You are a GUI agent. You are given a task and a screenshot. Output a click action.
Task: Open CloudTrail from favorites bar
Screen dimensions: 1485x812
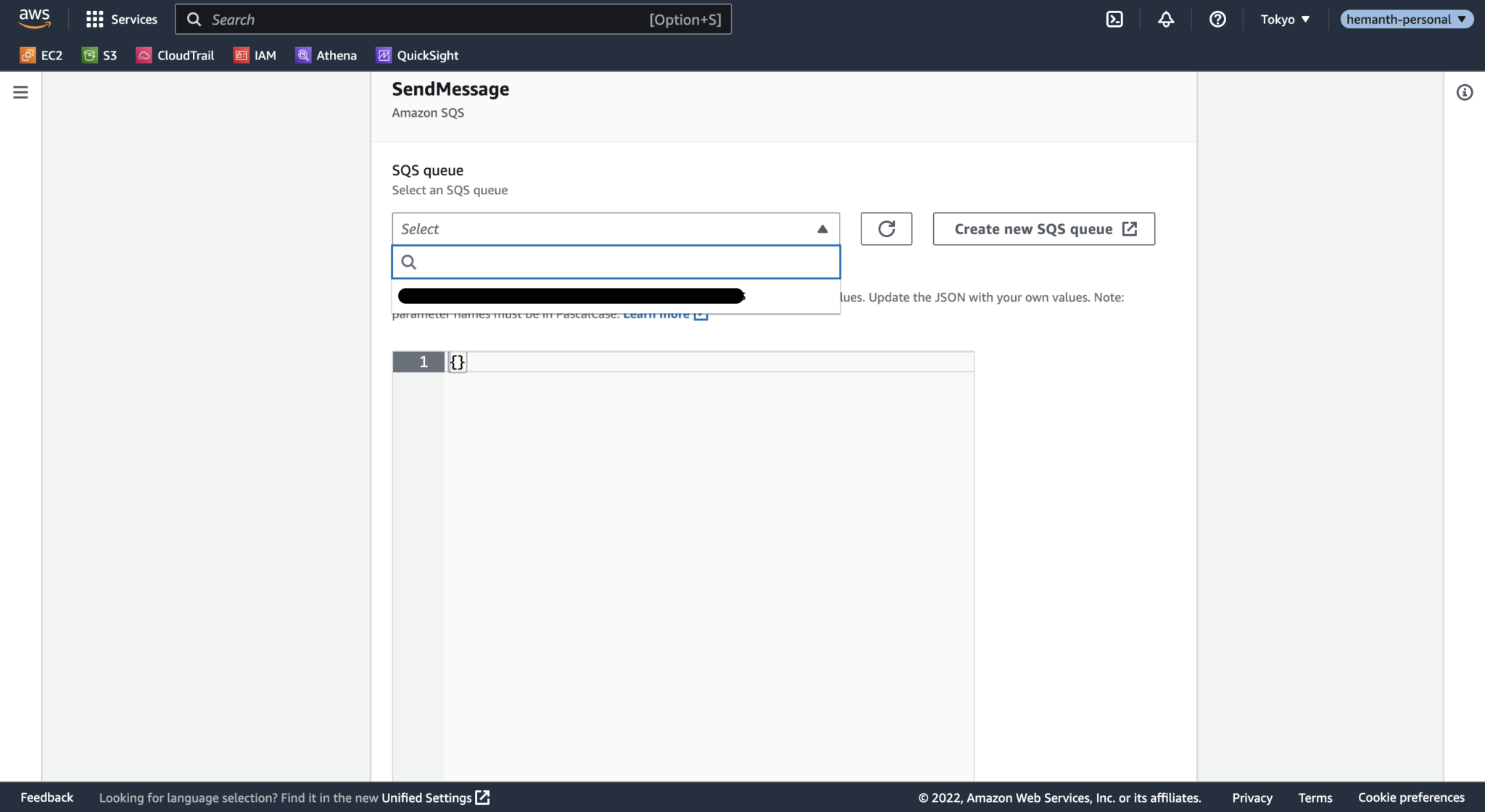[175, 55]
